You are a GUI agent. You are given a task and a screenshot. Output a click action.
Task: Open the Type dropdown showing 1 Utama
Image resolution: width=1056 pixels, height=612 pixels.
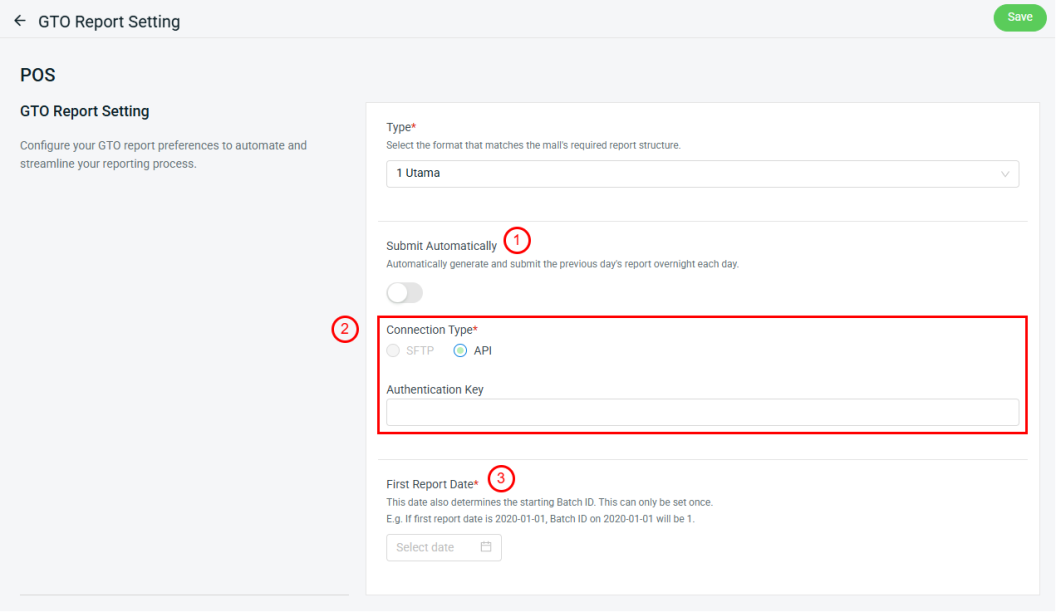pyautogui.click(x=702, y=174)
